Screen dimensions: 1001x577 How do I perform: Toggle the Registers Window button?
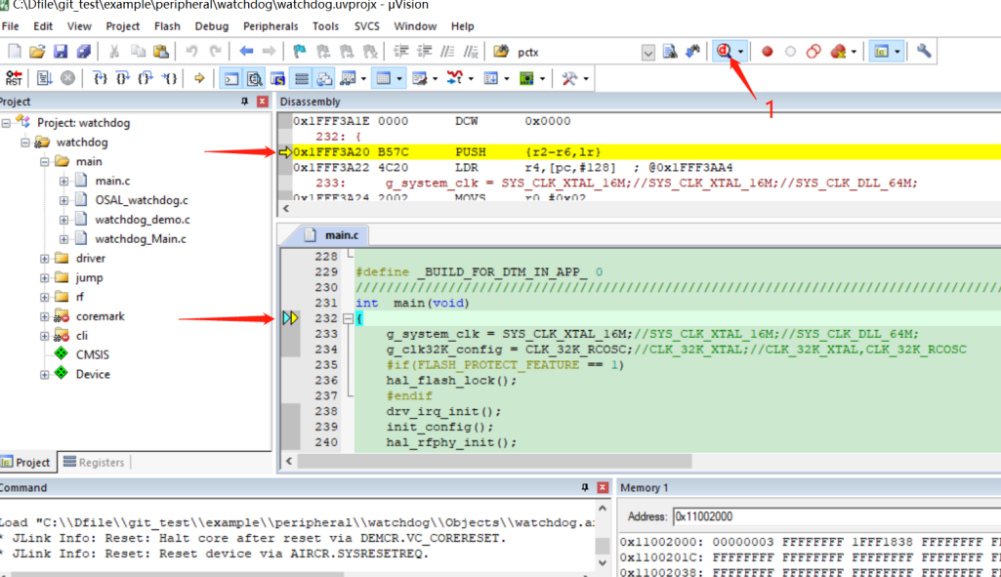pyautogui.click(x=301, y=79)
